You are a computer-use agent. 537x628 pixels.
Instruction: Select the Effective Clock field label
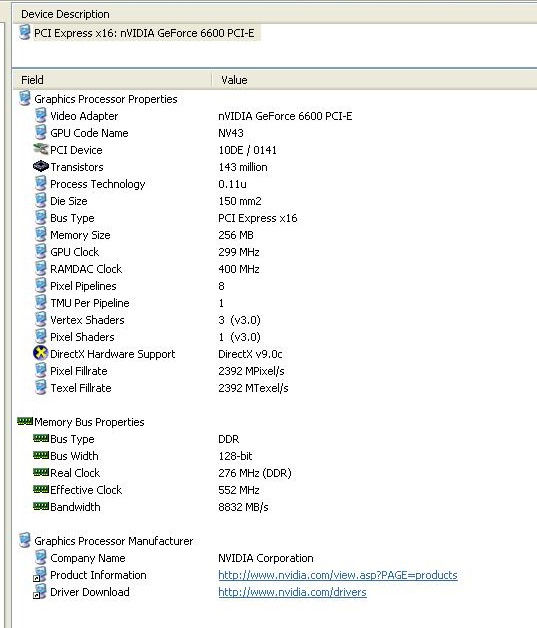[86, 490]
